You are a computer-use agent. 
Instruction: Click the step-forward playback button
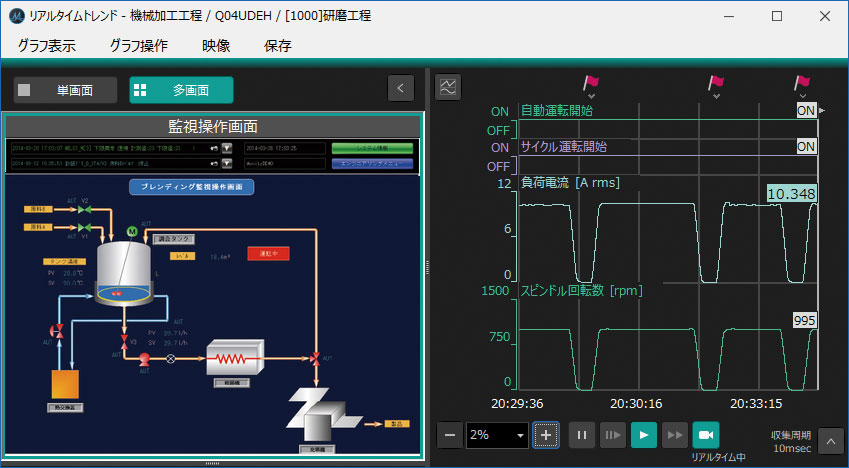tap(612, 435)
